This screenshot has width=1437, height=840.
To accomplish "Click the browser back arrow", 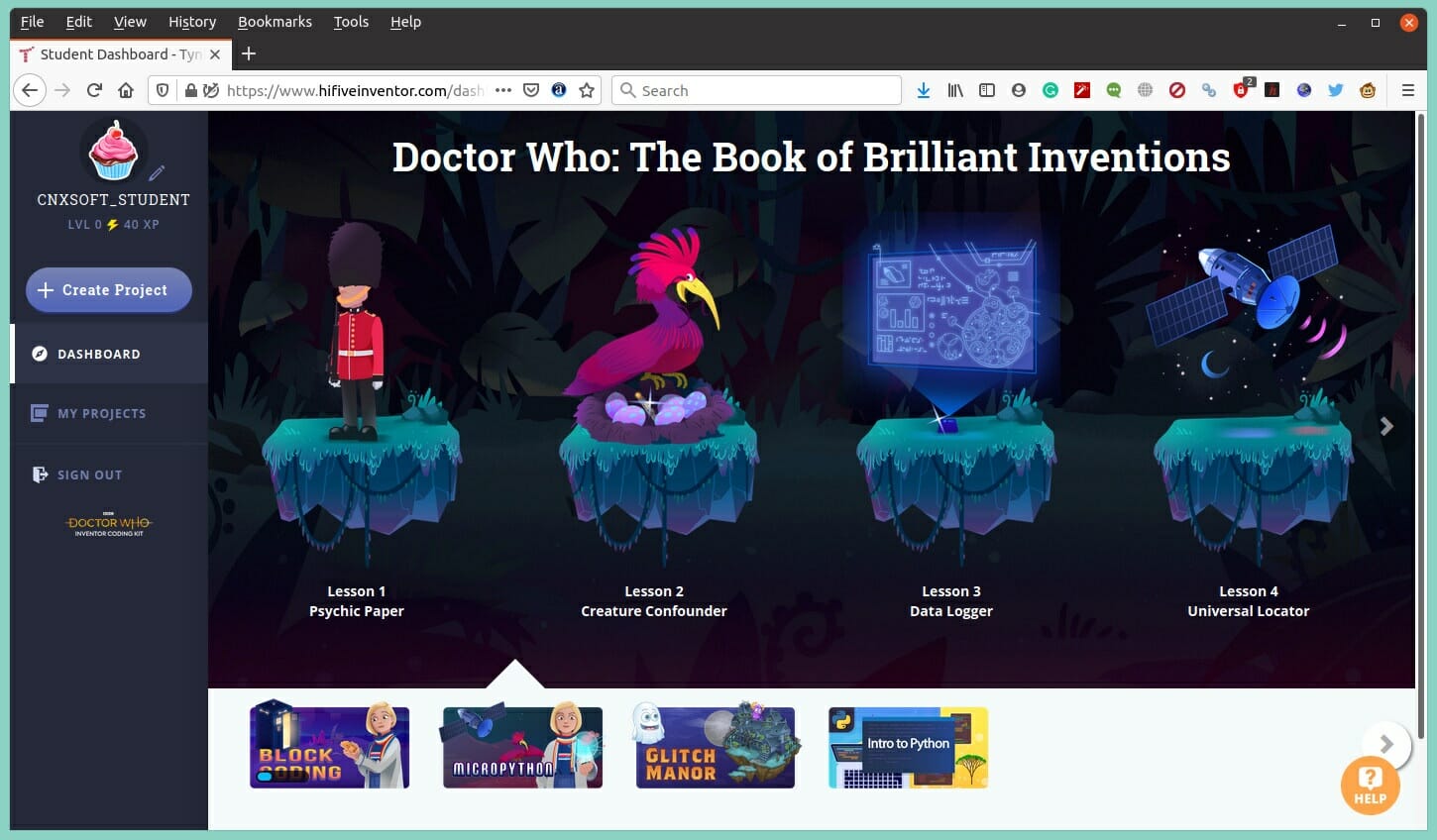I will pyautogui.click(x=30, y=90).
